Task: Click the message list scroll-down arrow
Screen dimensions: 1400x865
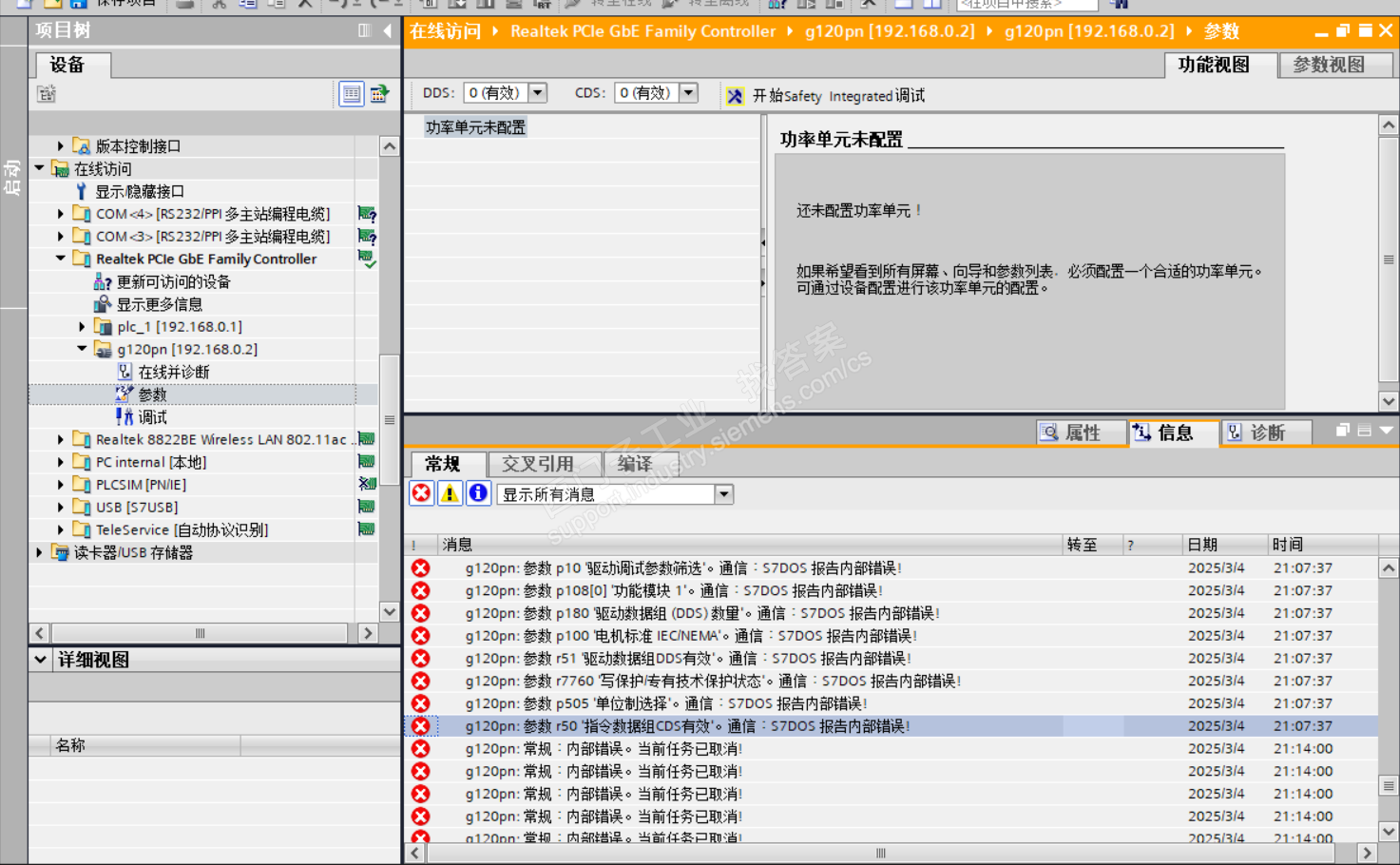Action: (x=1389, y=831)
